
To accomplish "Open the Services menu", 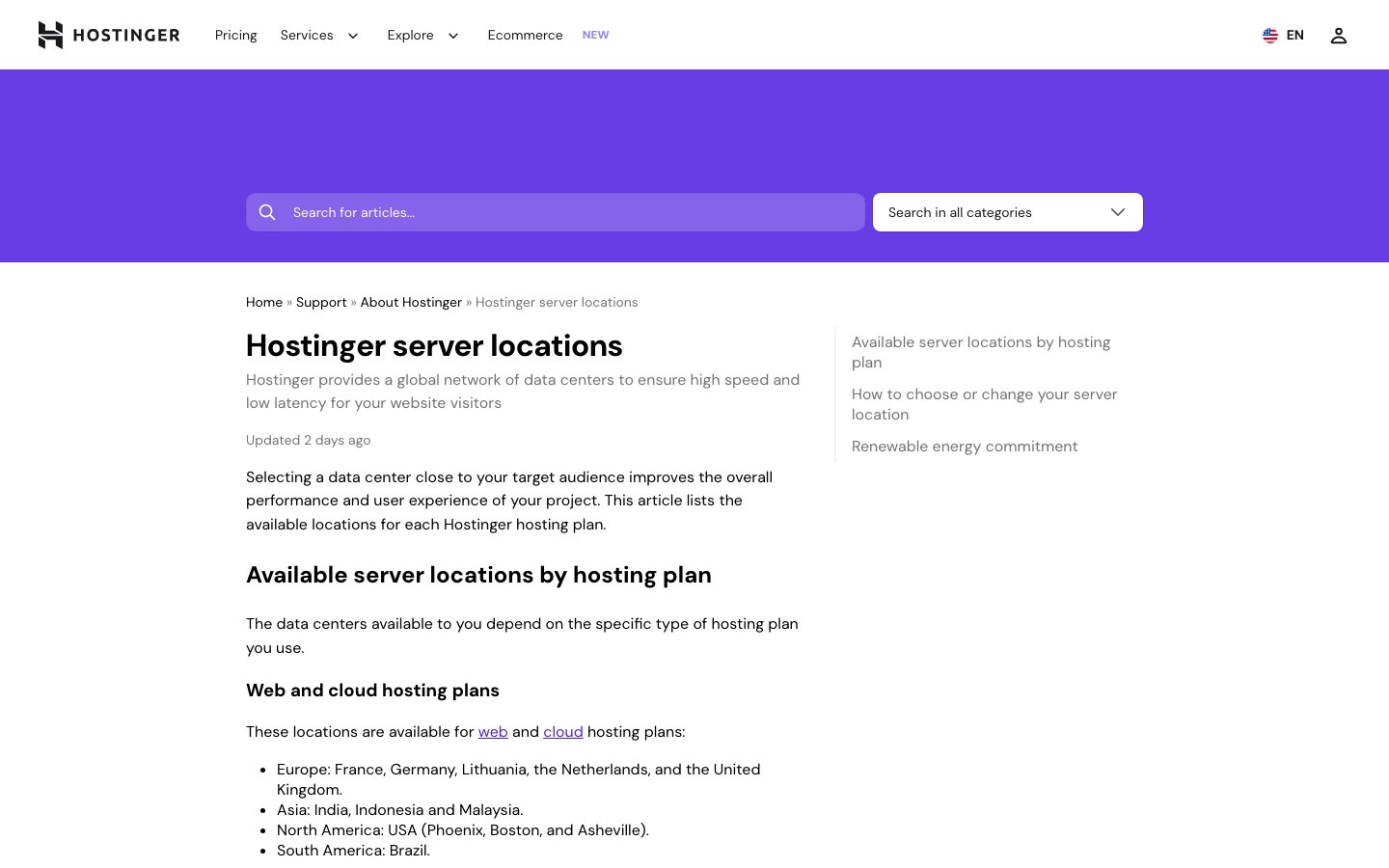I will 307,35.
